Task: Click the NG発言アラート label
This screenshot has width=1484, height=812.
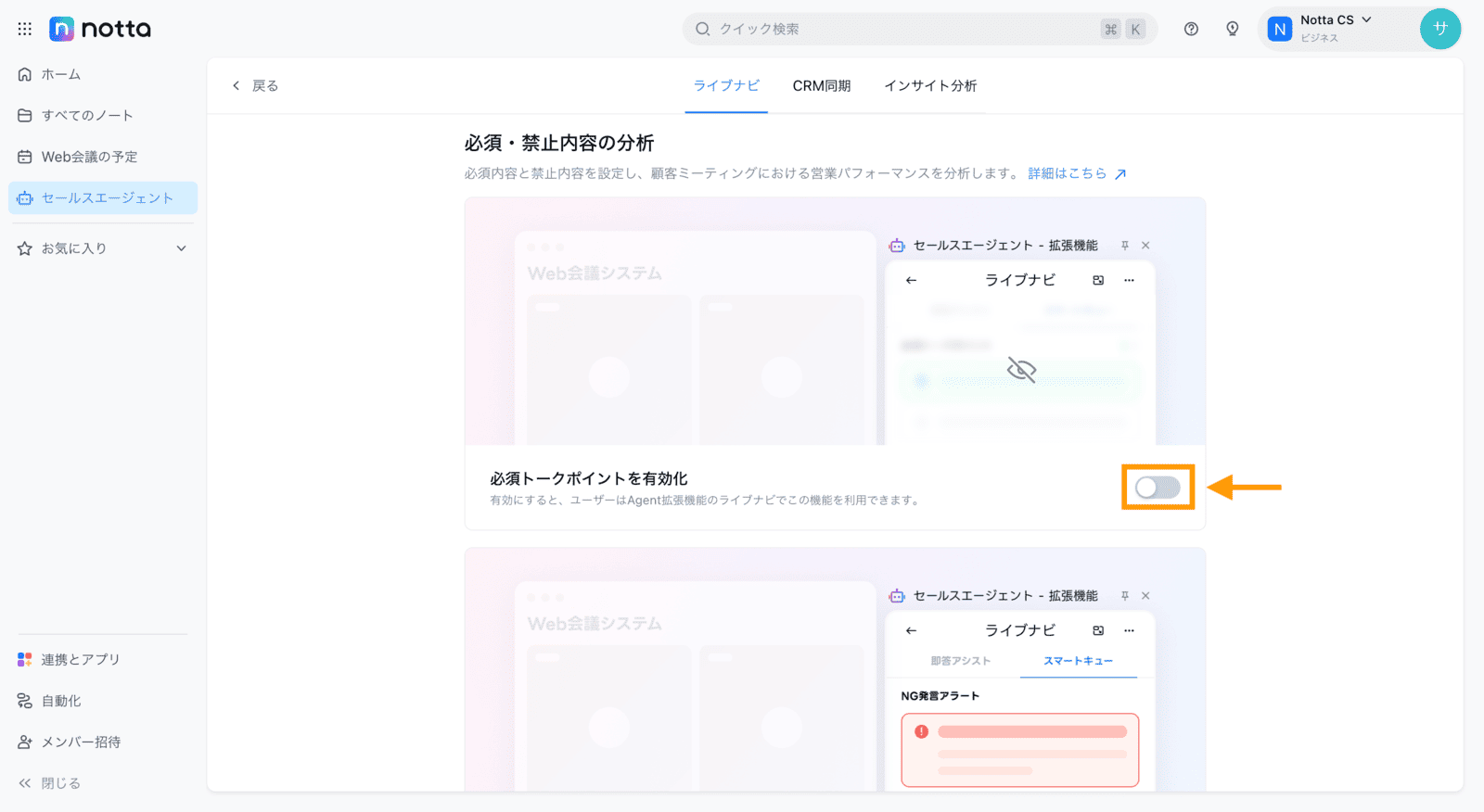Action: coord(940,696)
